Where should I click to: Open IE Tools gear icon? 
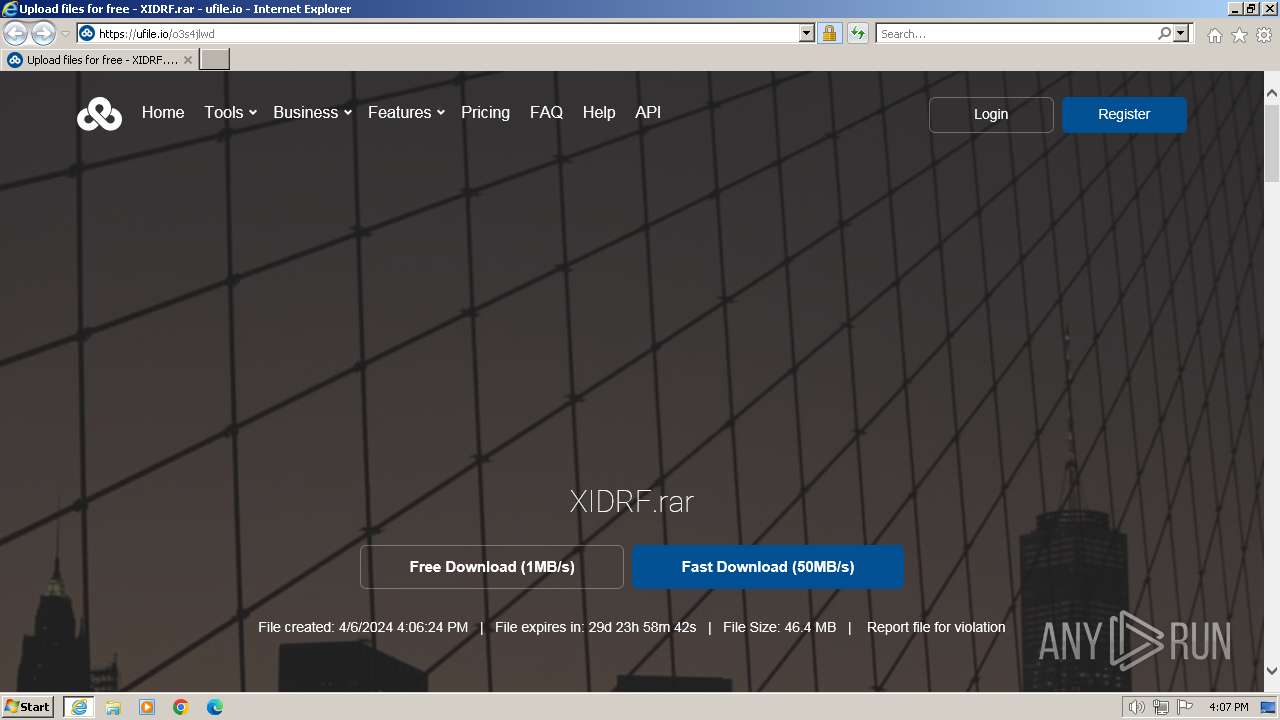tap(1264, 35)
